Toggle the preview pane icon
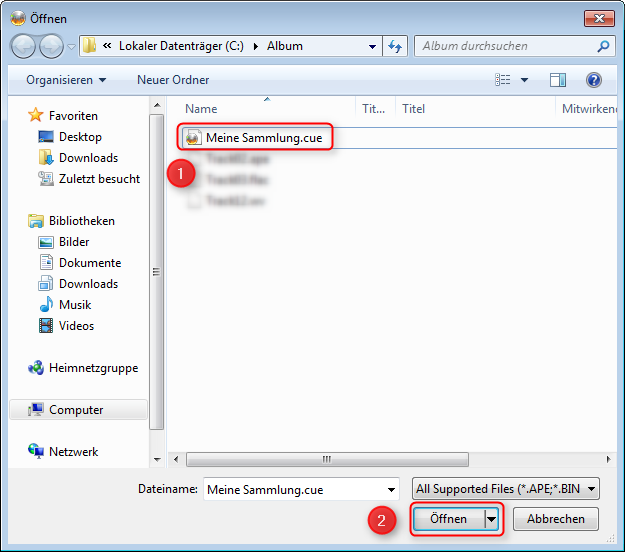This screenshot has width=625, height=552. pos(558,80)
